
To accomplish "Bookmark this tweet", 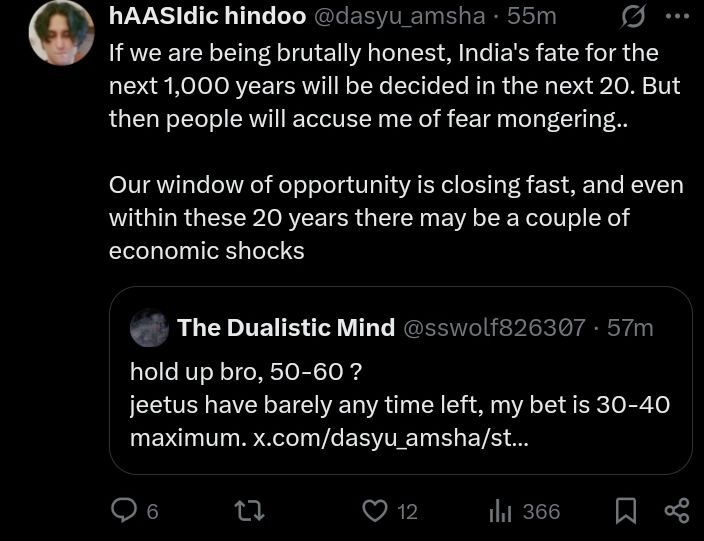I will 625,511.
